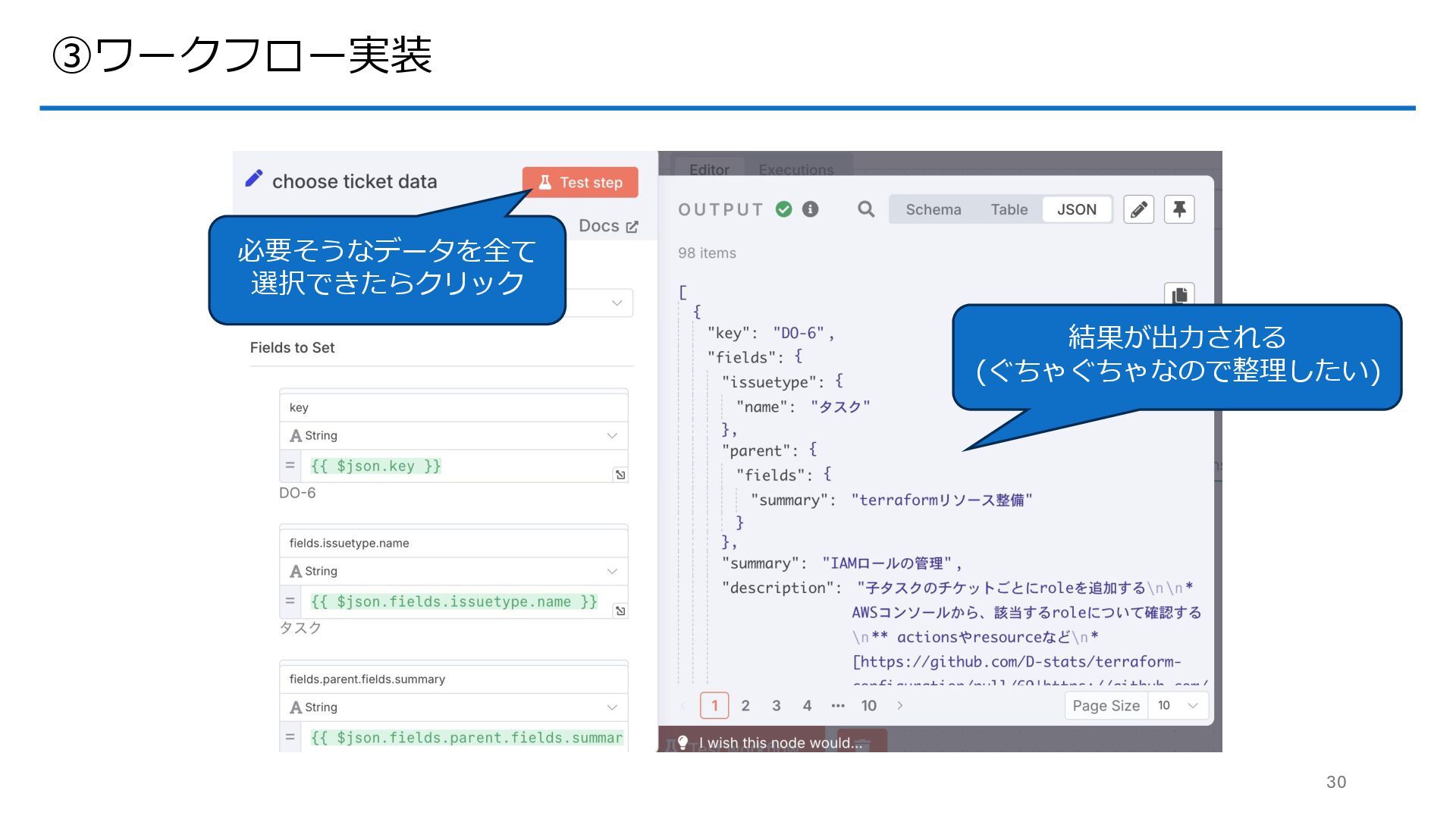Image resolution: width=1456 pixels, height=819 pixels.
Task: Expand the expression editor for $json.key
Action: coord(620,475)
